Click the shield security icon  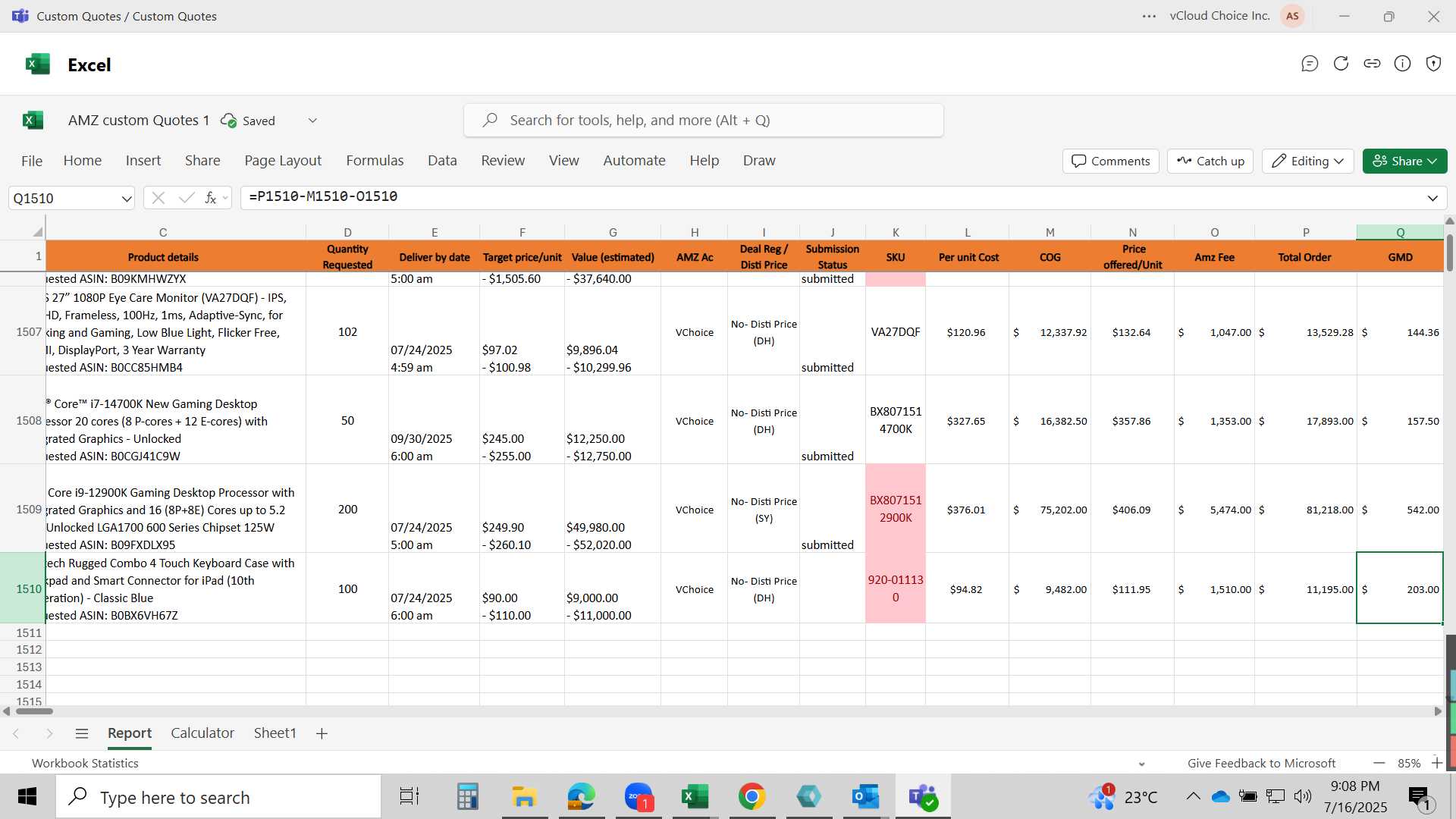coord(1433,64)
